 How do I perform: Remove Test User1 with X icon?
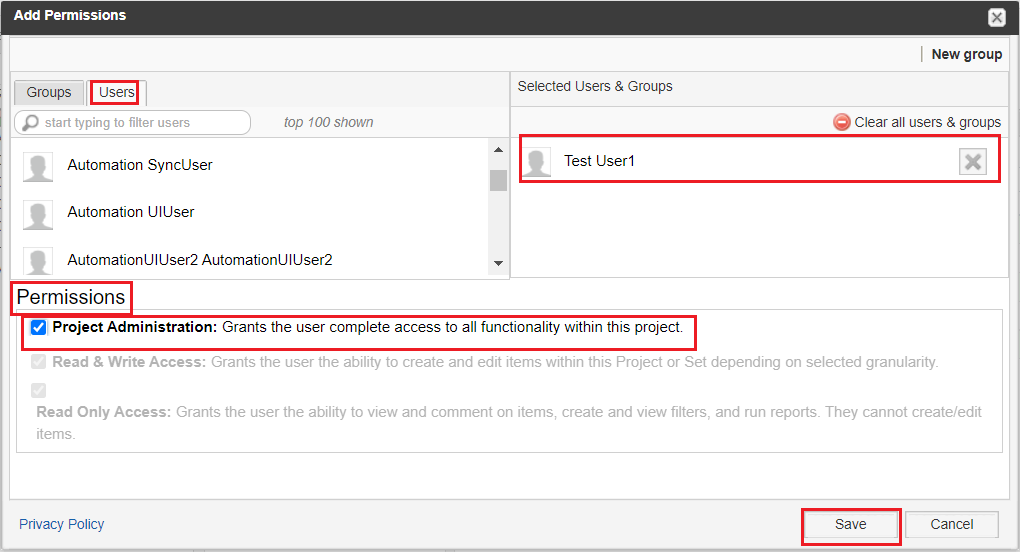[972, 162]
